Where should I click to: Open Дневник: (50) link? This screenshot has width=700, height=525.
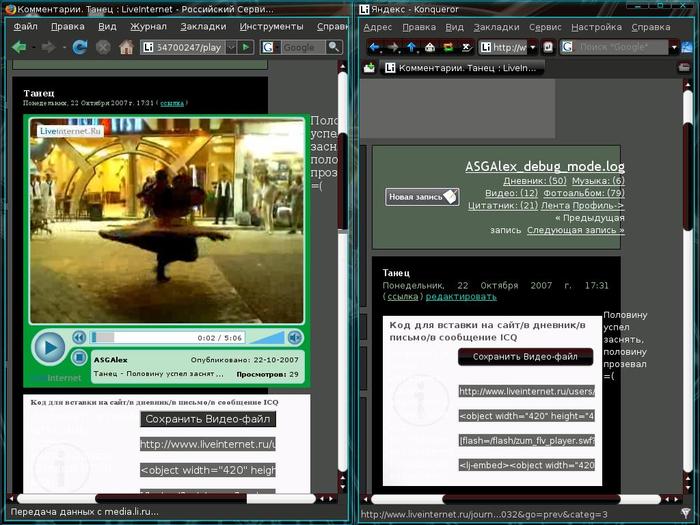(534, 181)
